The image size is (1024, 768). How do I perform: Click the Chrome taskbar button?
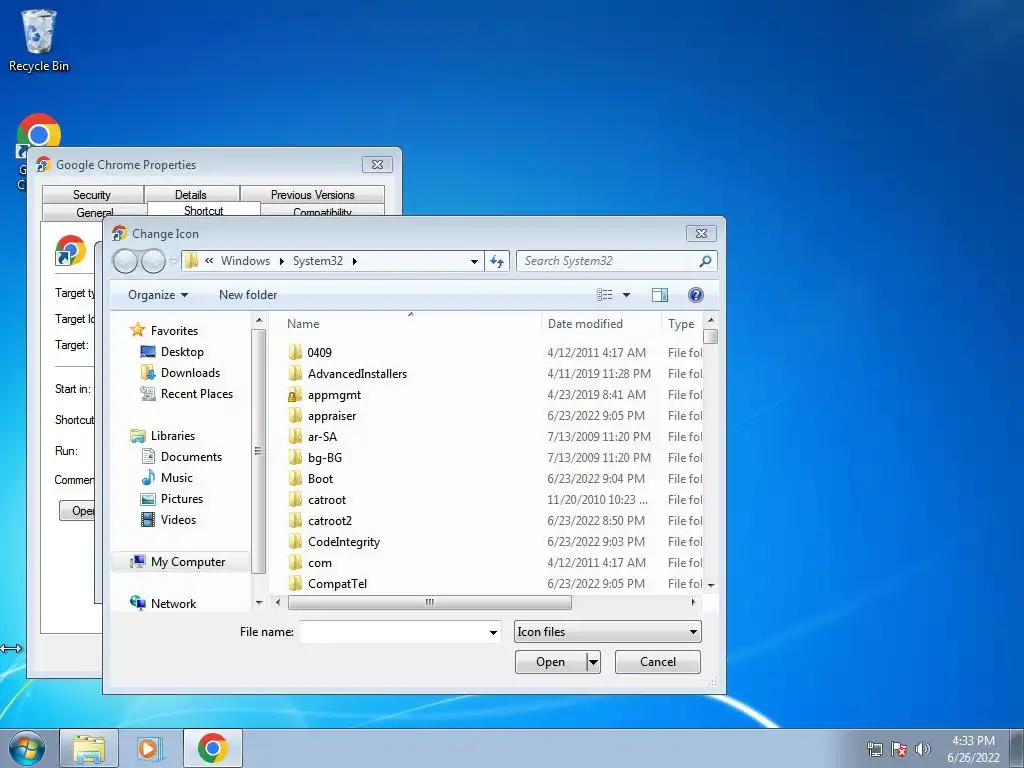pos(212,748)
